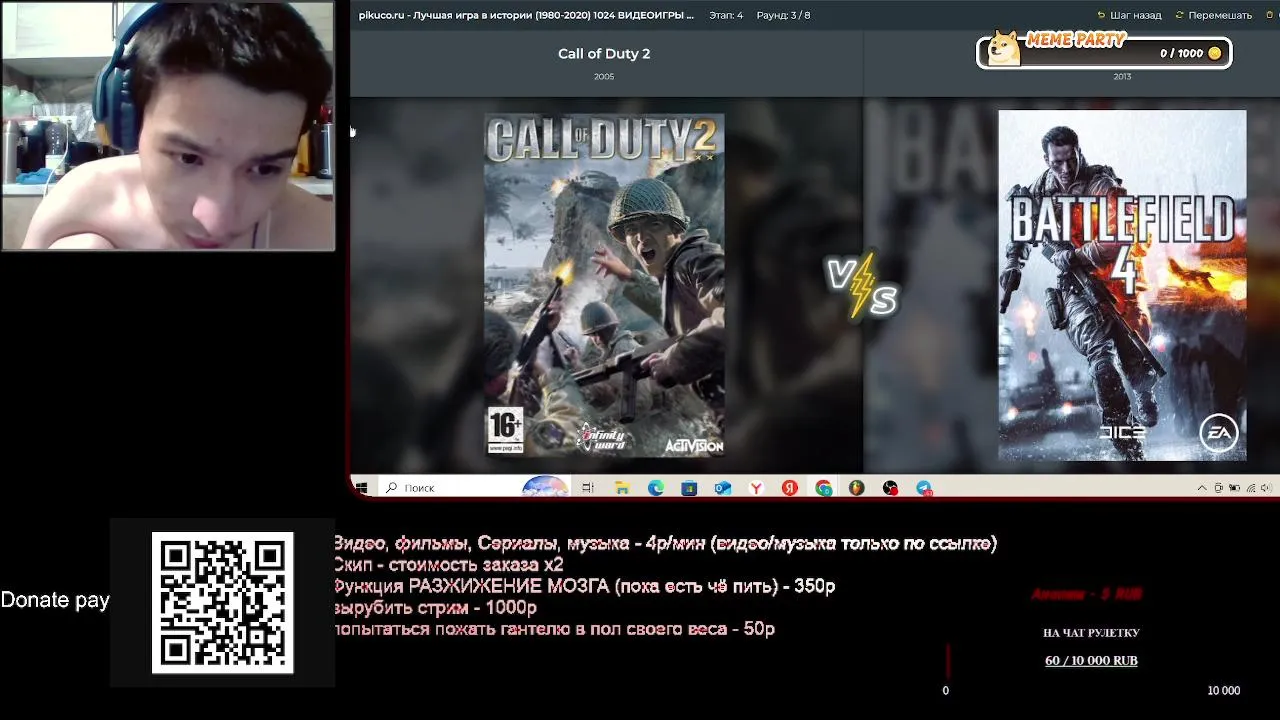Open Outlook from the taskbar

pyautogui.click(x=723, y=488)
